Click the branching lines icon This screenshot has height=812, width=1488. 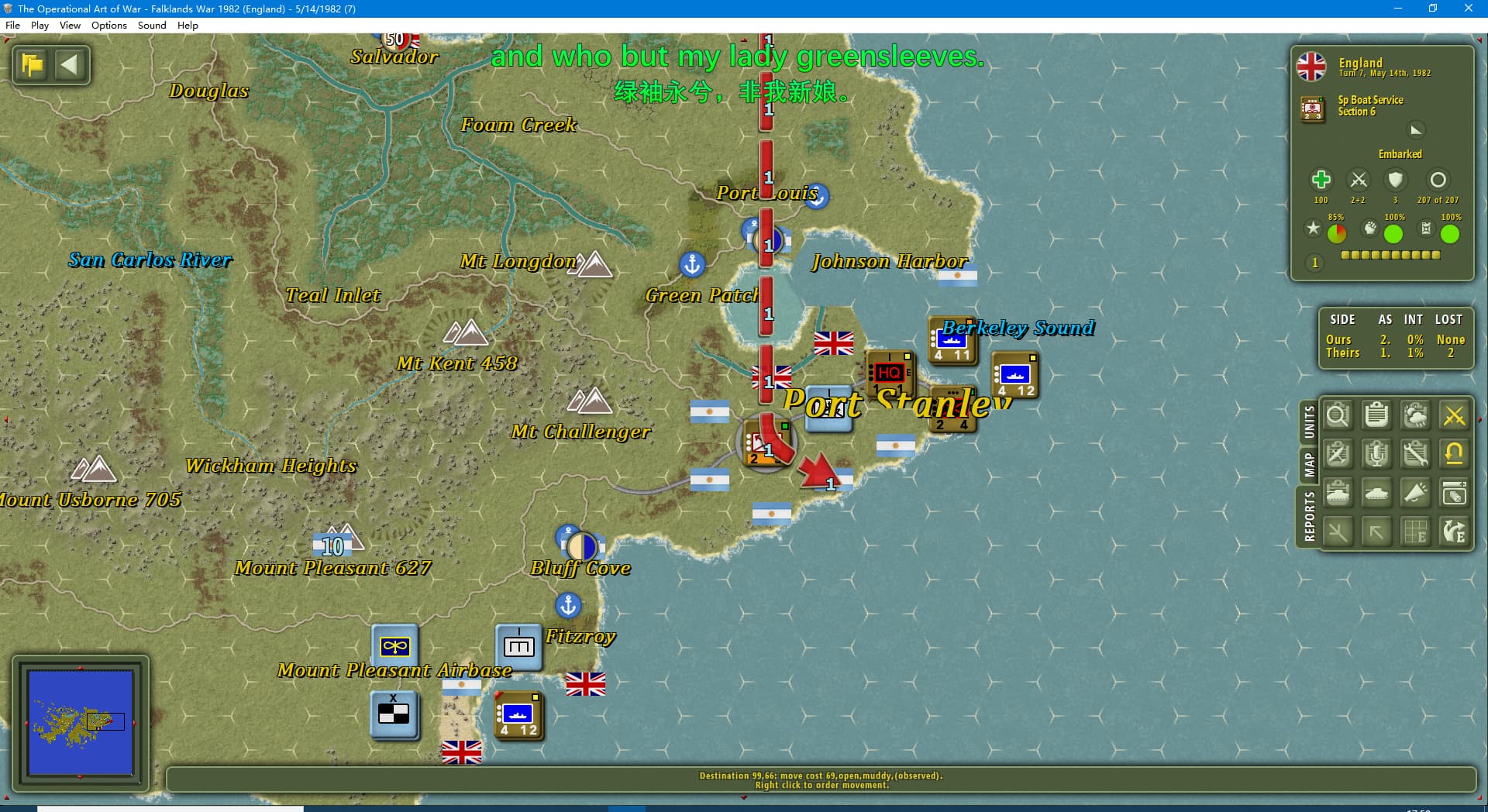pos(1338,532)
